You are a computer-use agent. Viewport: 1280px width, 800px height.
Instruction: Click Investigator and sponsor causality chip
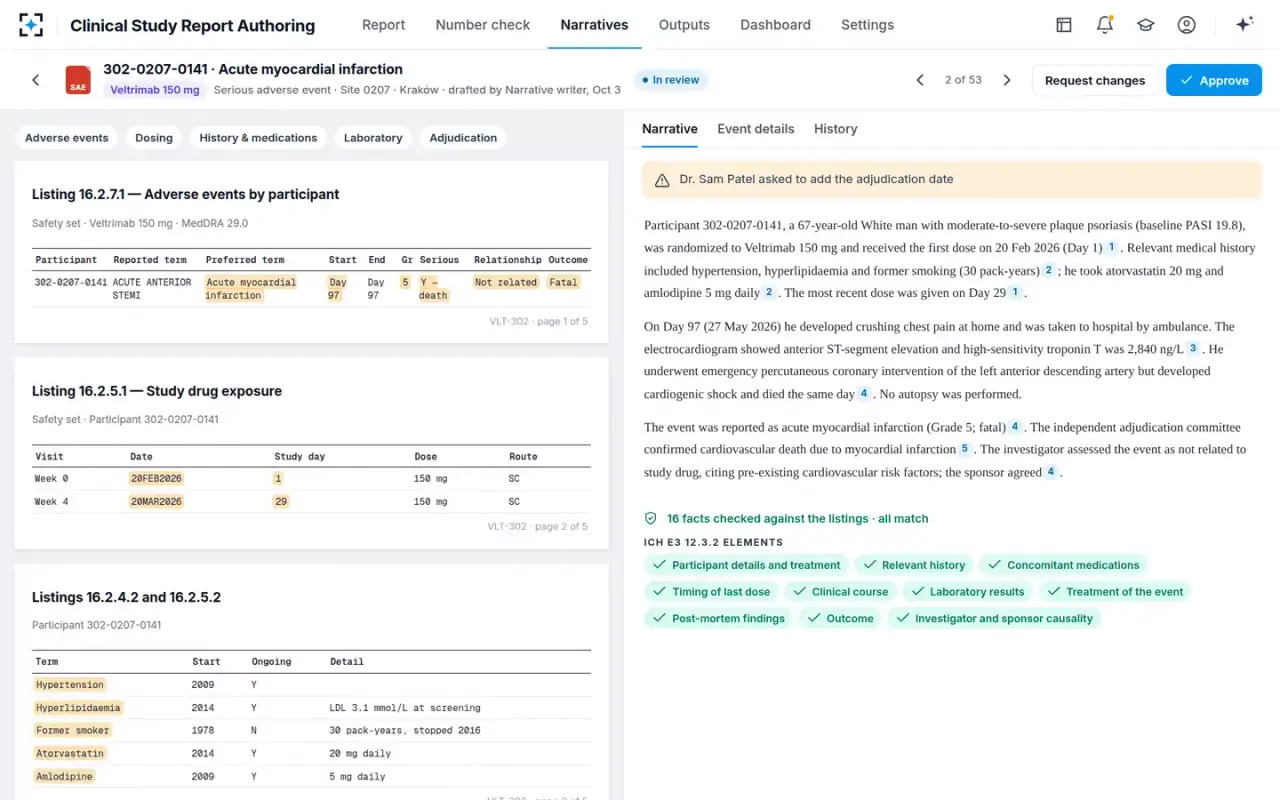[994, 619]
